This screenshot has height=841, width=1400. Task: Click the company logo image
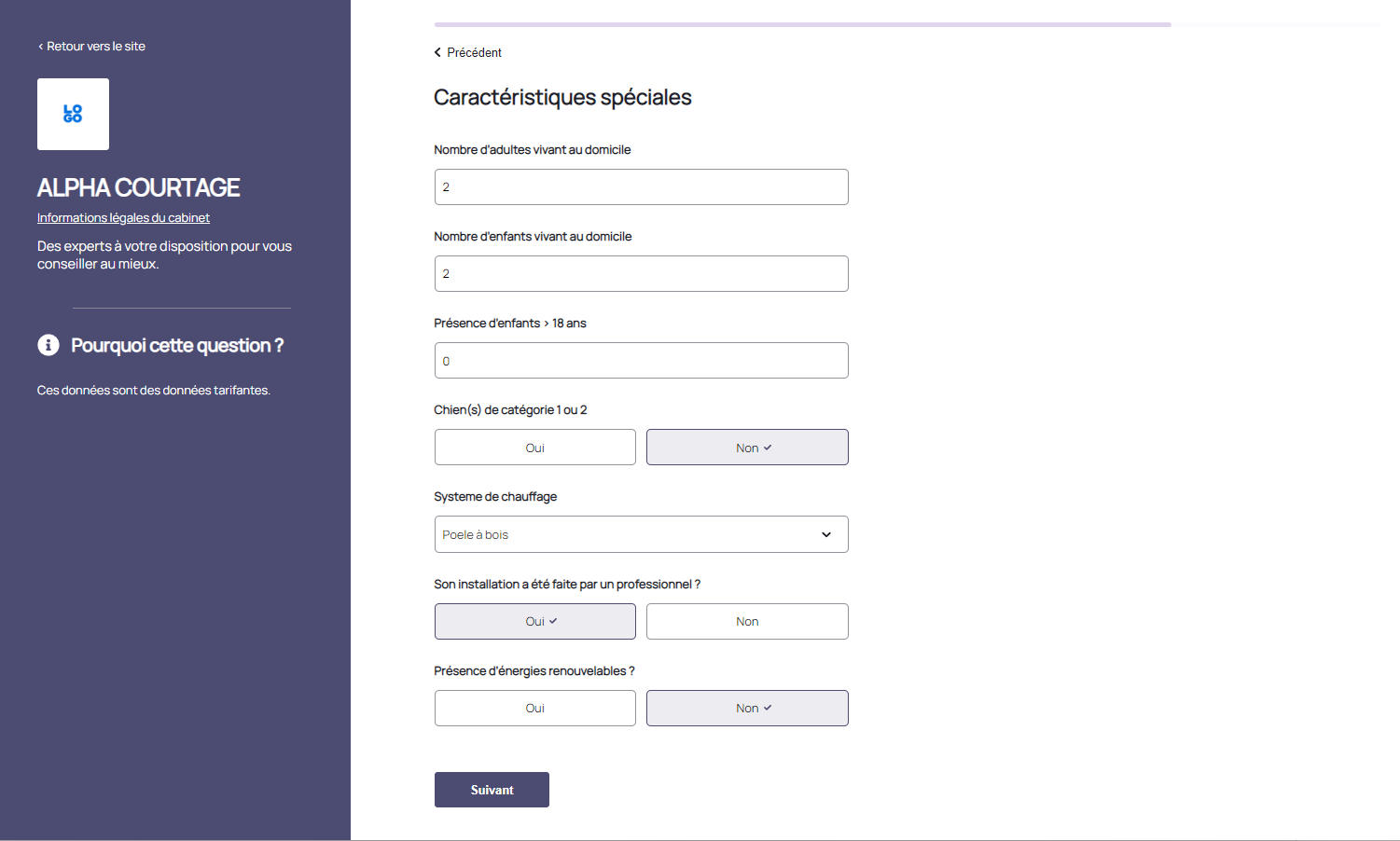(73, 114)
